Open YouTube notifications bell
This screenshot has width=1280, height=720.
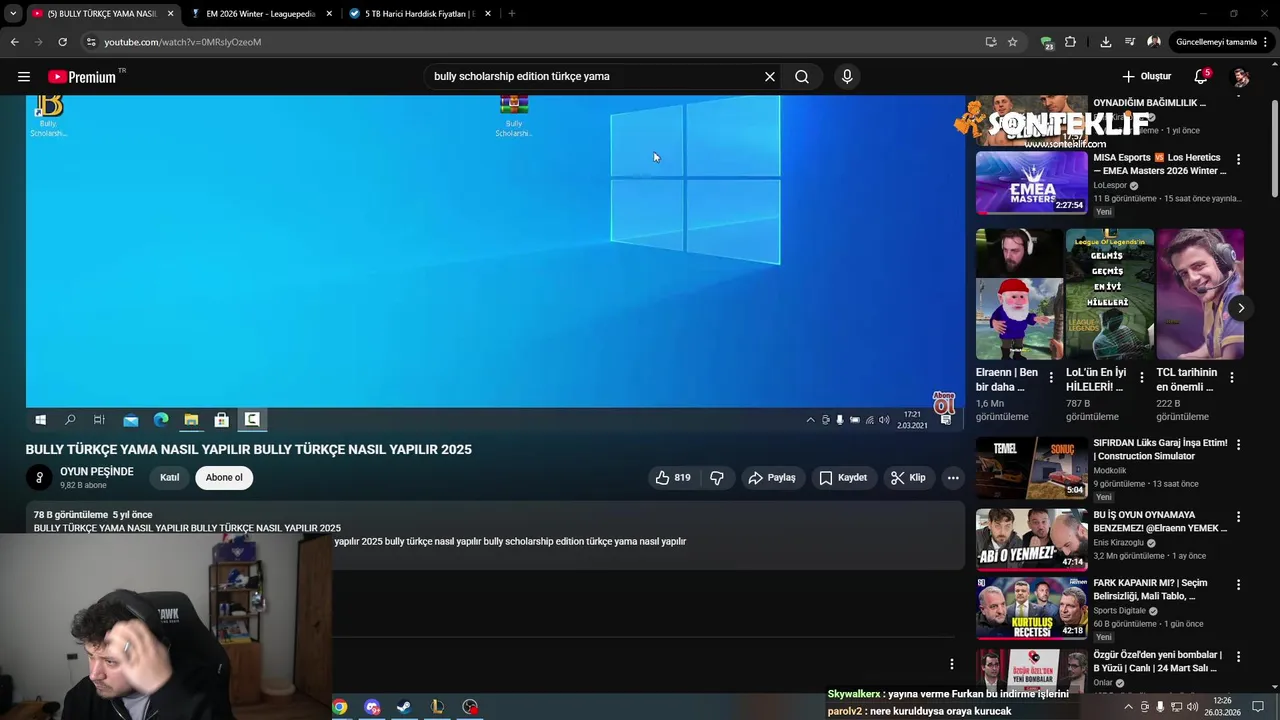pos(1201,77)
